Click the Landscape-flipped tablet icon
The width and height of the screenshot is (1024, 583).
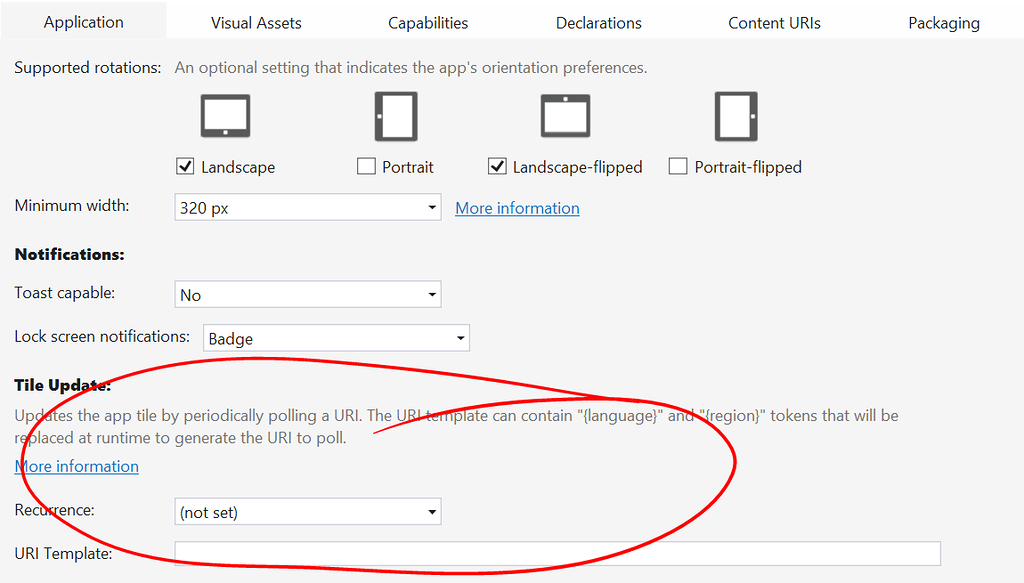(x=566, y=116)
